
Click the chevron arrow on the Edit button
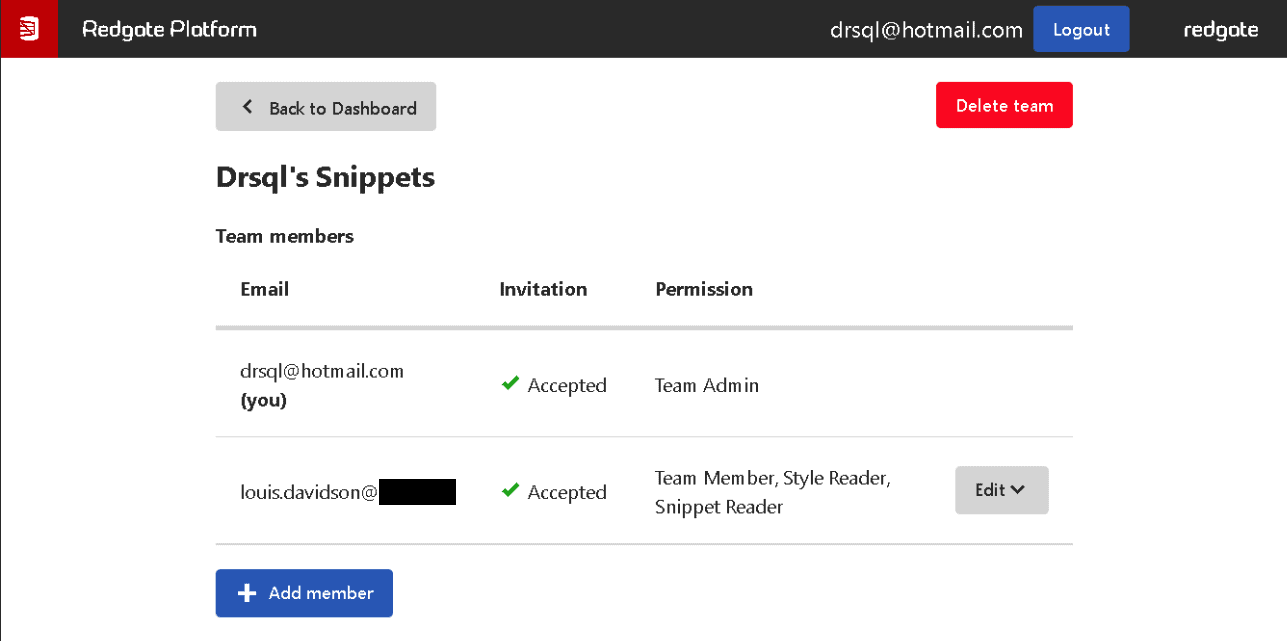point(1019,490)
